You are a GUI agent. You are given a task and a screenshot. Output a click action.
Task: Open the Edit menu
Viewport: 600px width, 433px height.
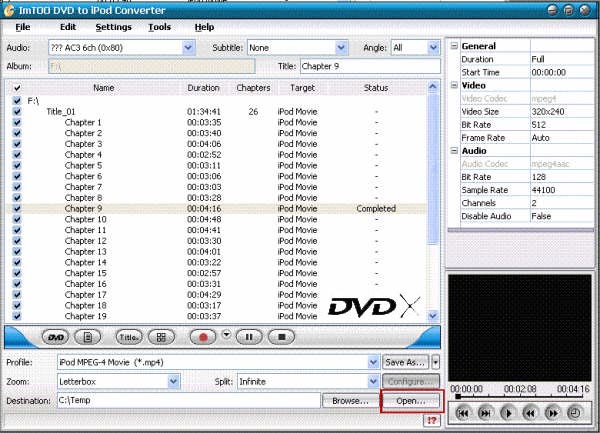(x=68, y=27)
